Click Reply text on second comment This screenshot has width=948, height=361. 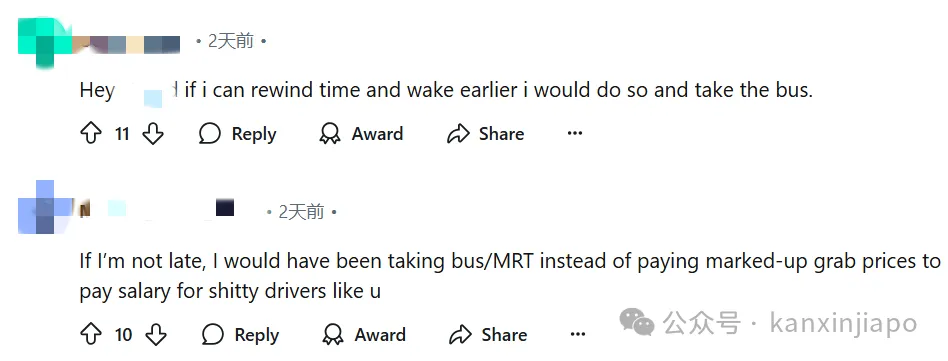257,335
